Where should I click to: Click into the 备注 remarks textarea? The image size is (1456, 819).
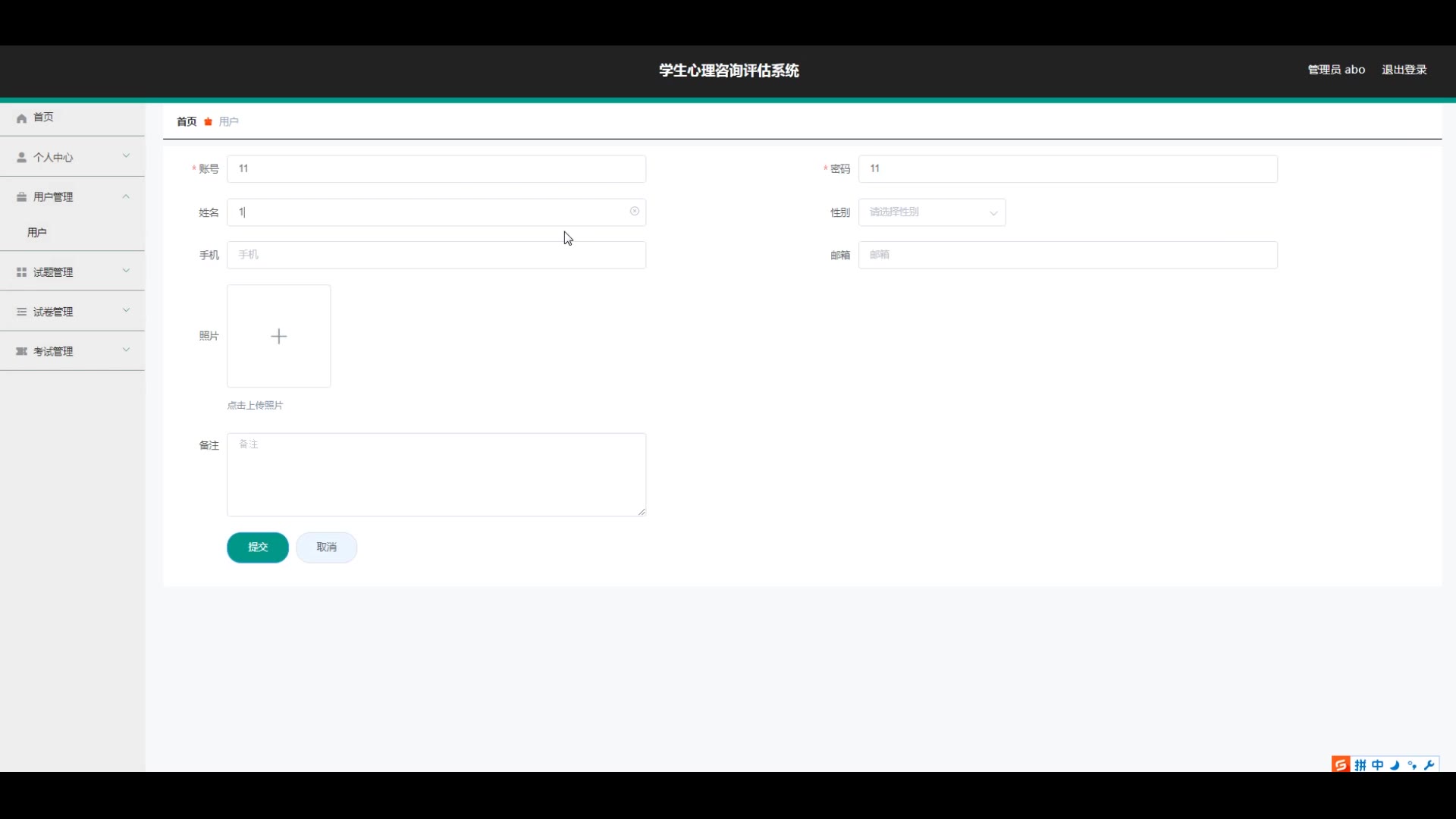click(436, 475)
